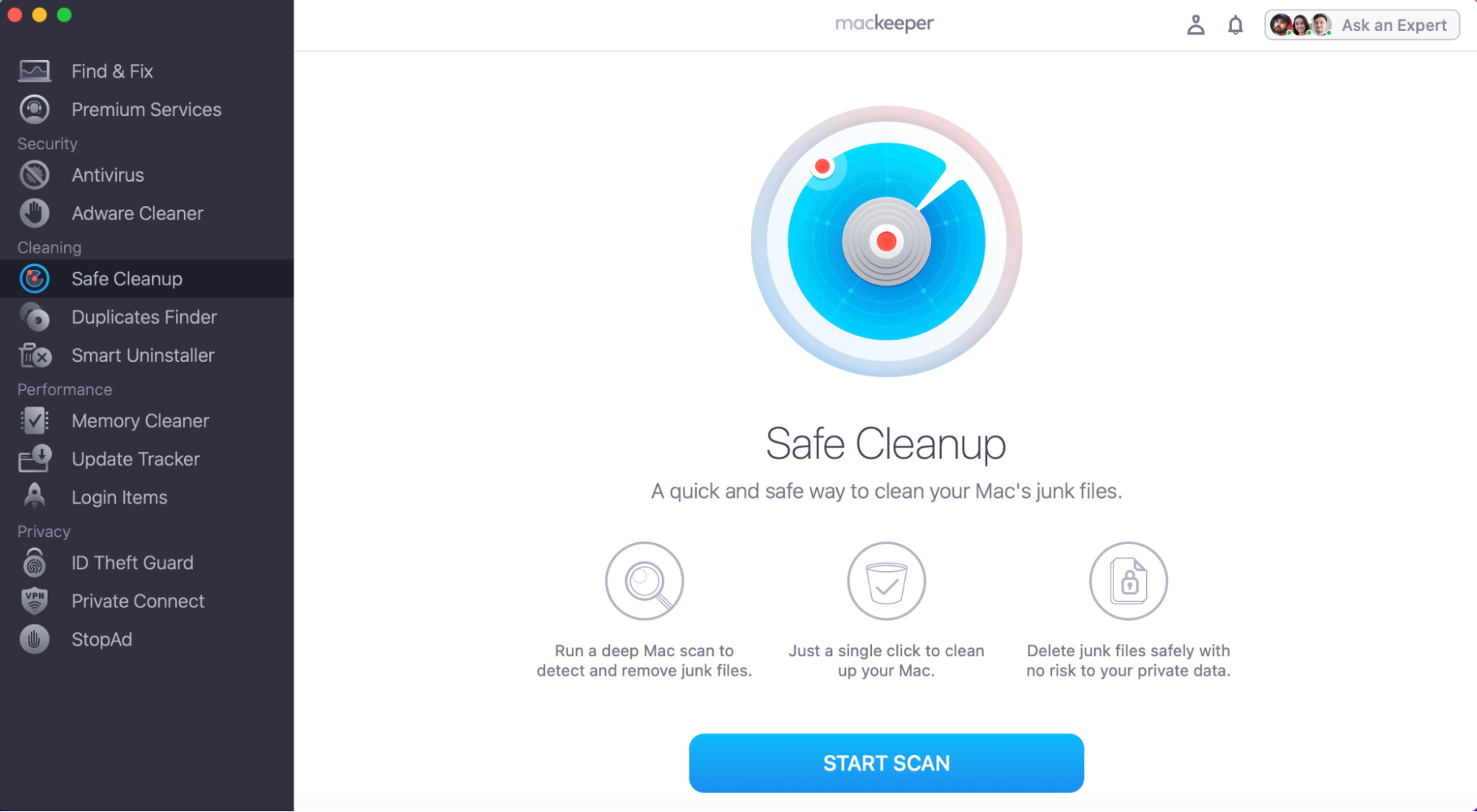The width and height of the screenshot is (1477, 812).
Task: Click the Safe Cleanup radar icon
Action: 33,279
